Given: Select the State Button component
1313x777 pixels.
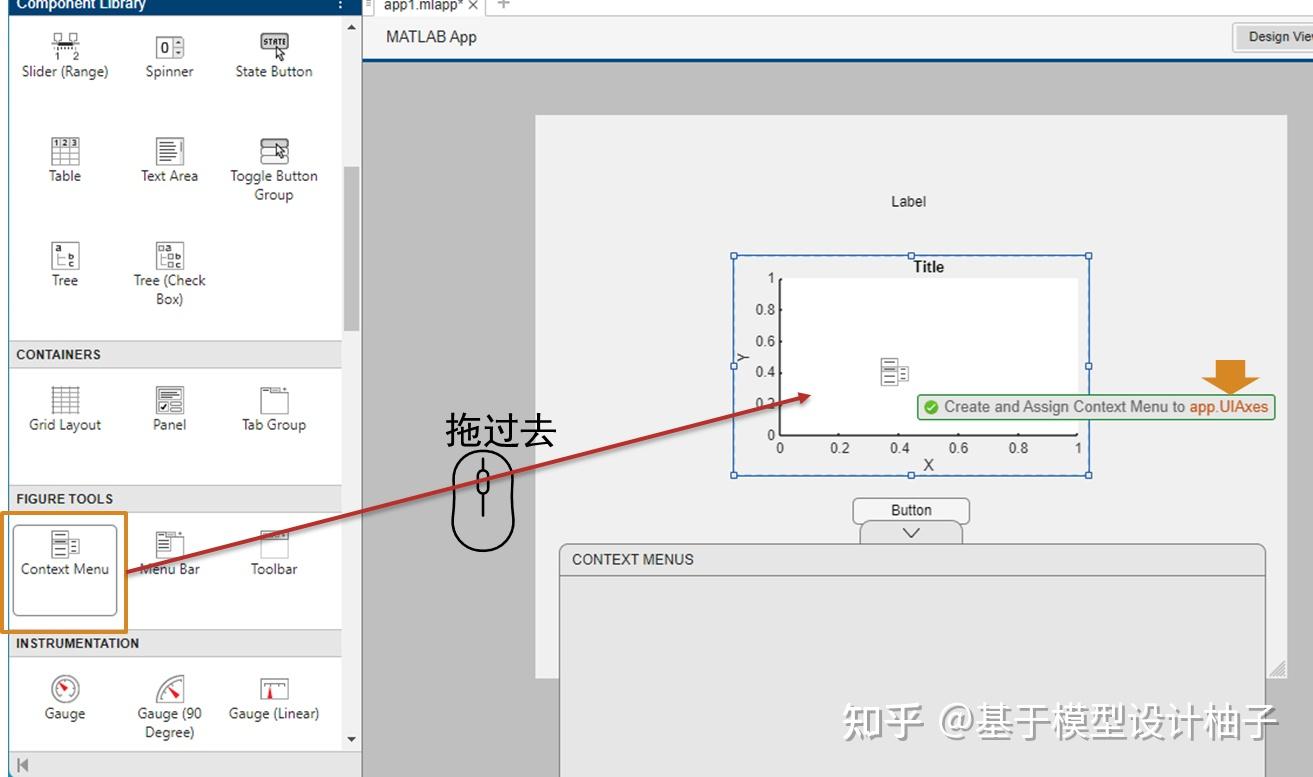Looking at the screenshot, I should [x=273, y=52].
